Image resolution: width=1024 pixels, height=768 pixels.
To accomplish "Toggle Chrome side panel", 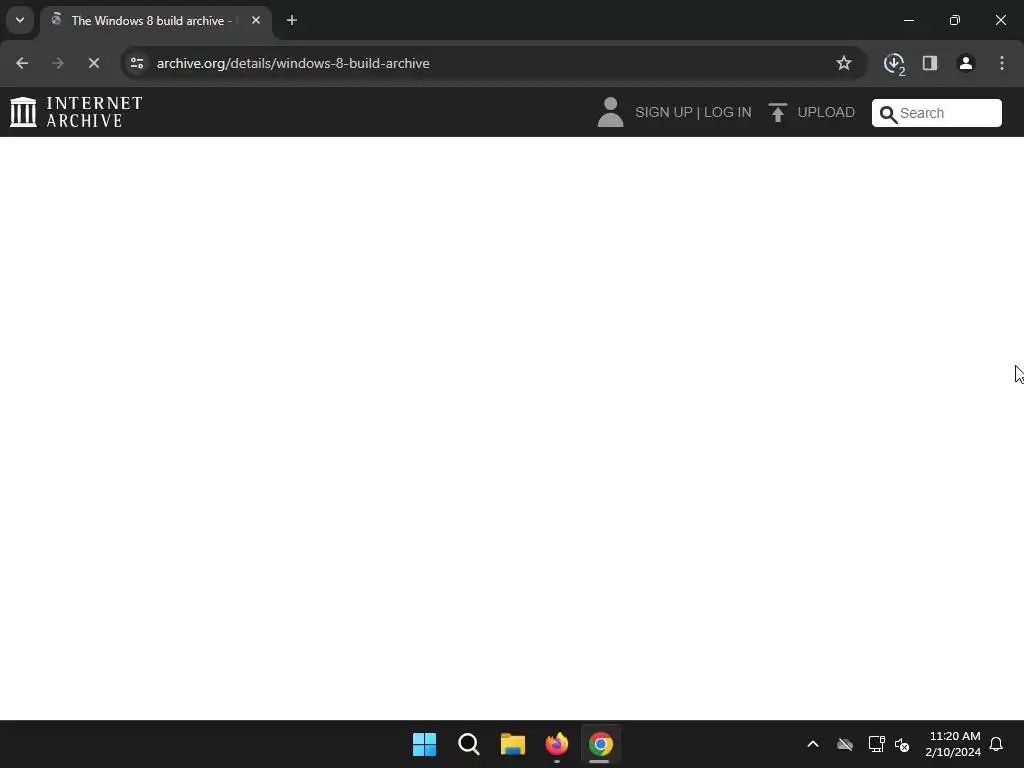I will coord(930,63).
